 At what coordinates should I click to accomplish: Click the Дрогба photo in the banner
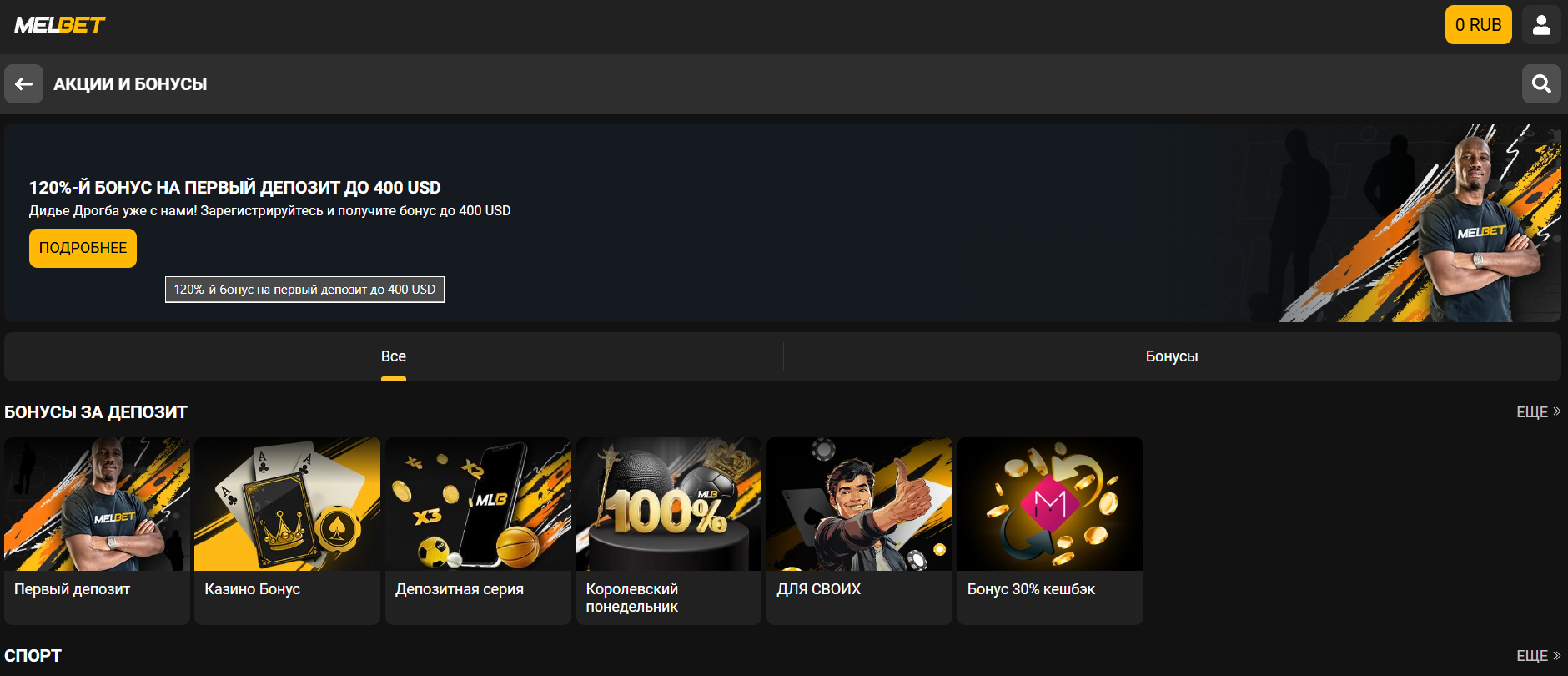click(1480, 230)
